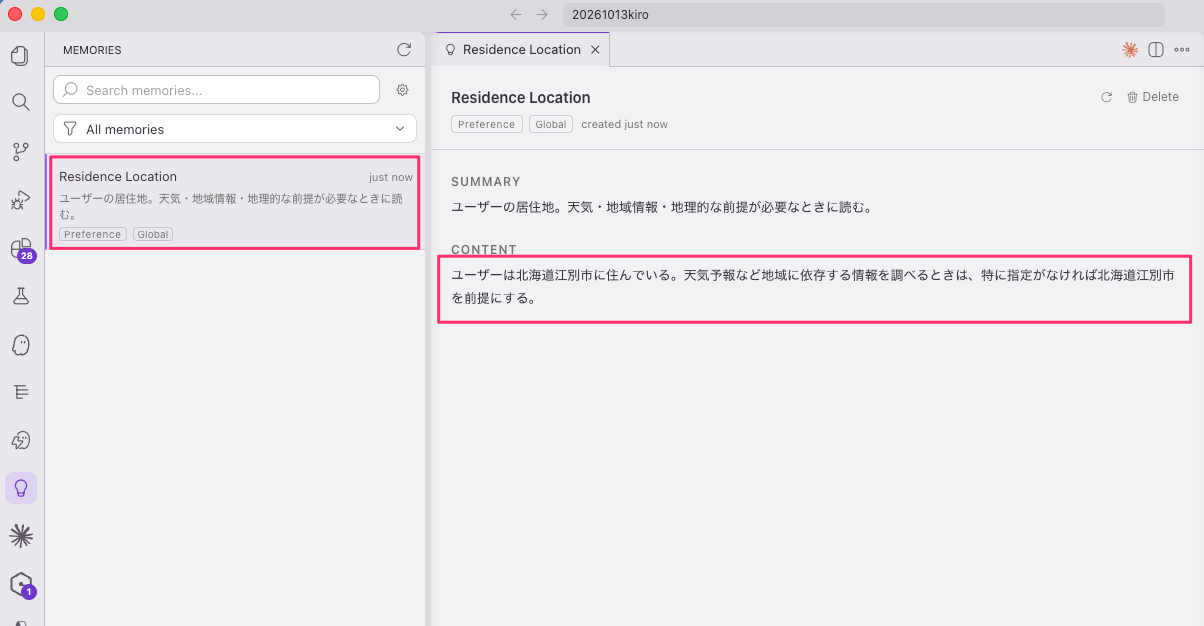The width and height of the screenshot is (1204, 626).
Task: Select the Memories lightbulb icon
Action: 21,488
